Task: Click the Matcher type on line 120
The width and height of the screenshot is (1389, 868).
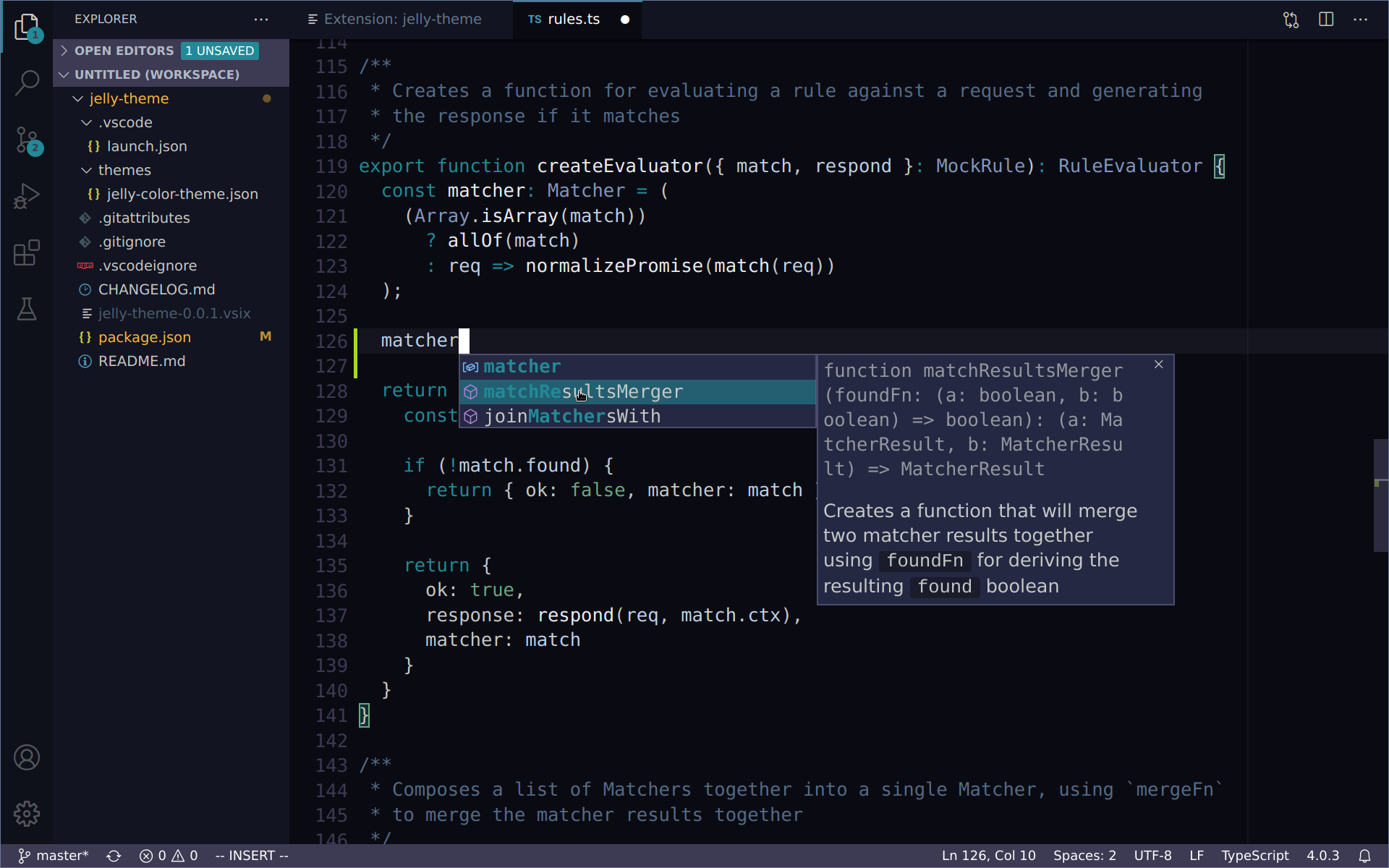Action: coord(586,191)
